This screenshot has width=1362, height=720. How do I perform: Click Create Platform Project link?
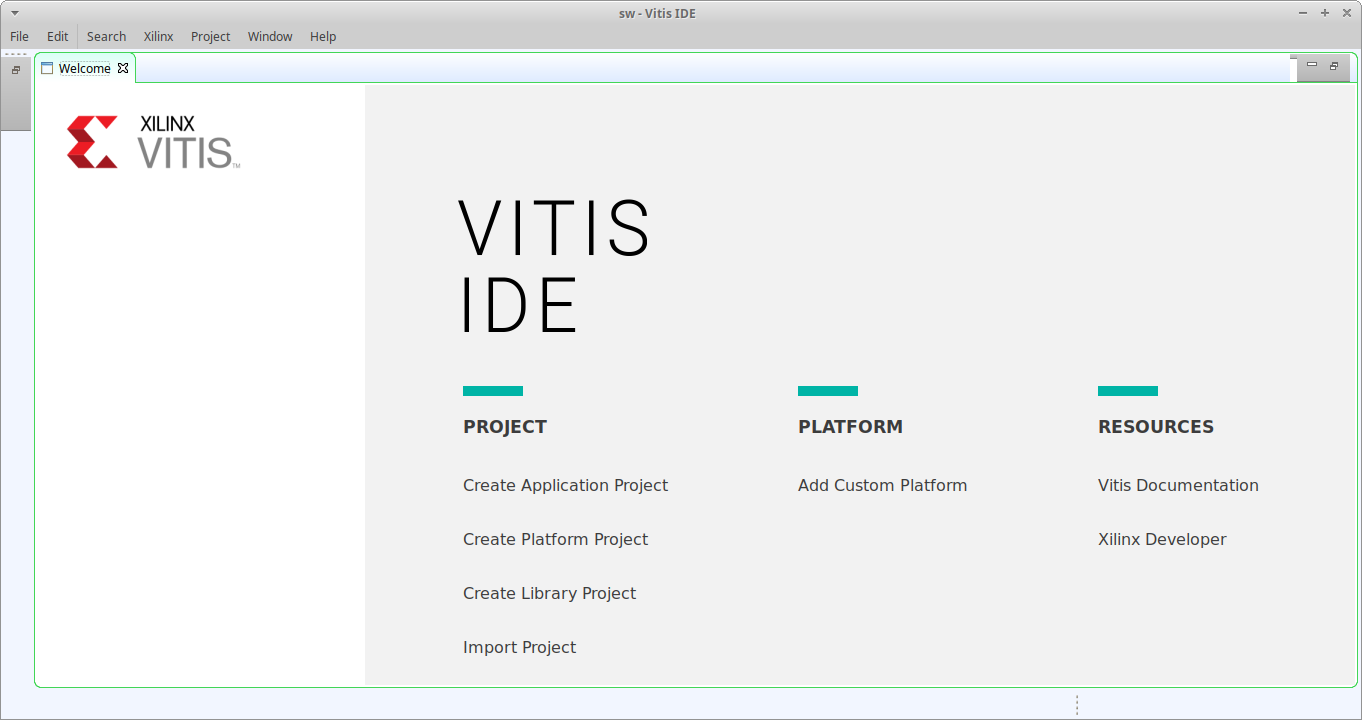[555, 539]
